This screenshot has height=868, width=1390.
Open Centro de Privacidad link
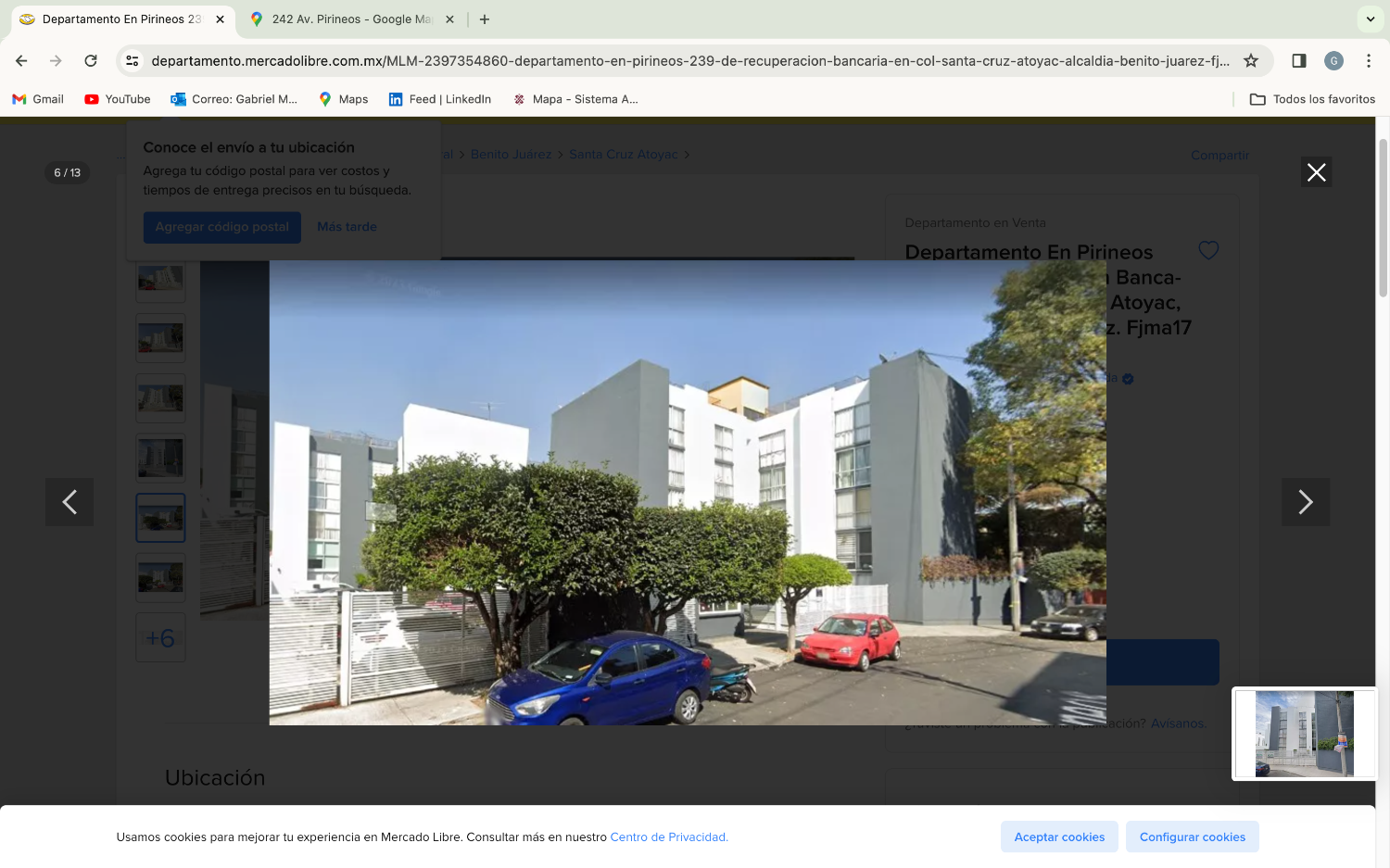pyautogui.click(x=669, y=837)
